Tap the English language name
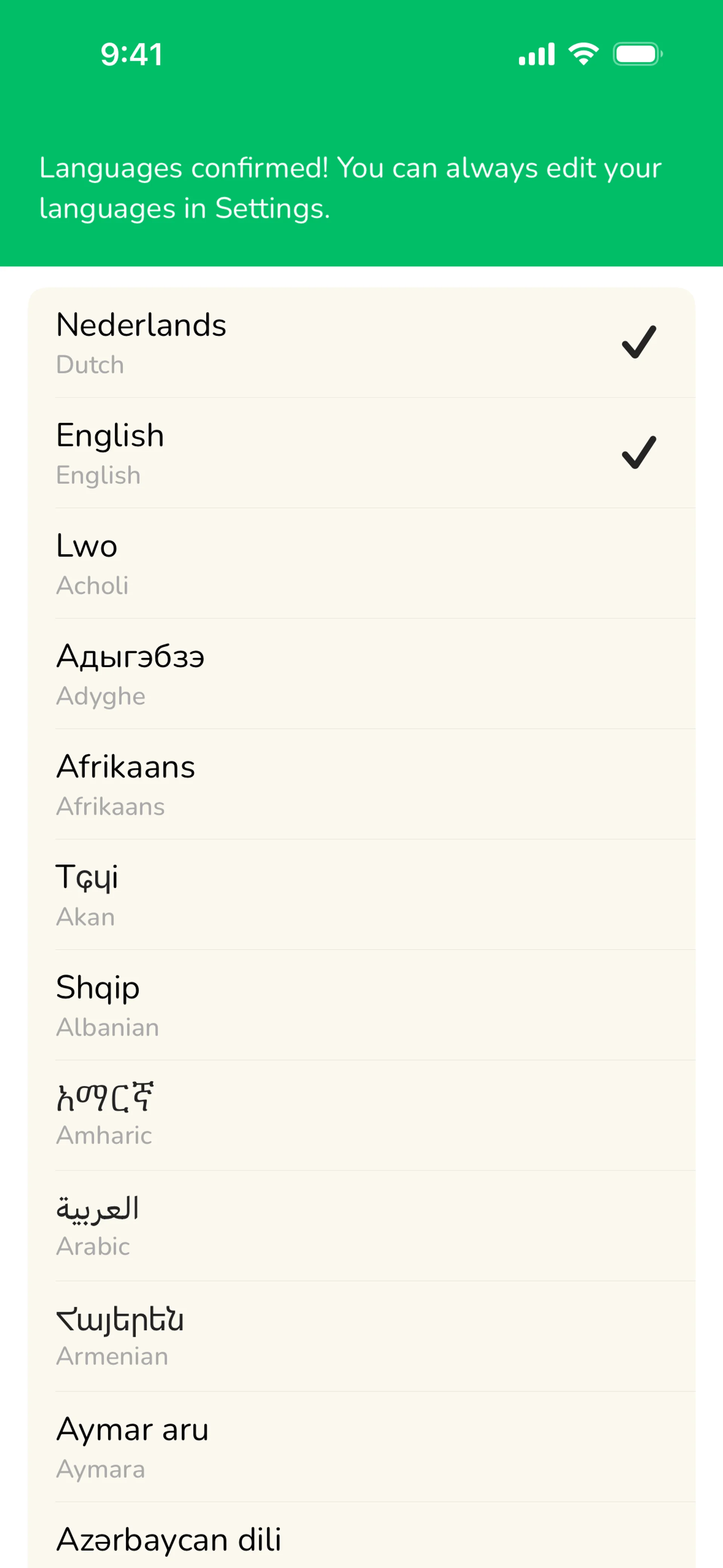The width and height of the screenshot is (723, 1568). click(x=110, y=435)
